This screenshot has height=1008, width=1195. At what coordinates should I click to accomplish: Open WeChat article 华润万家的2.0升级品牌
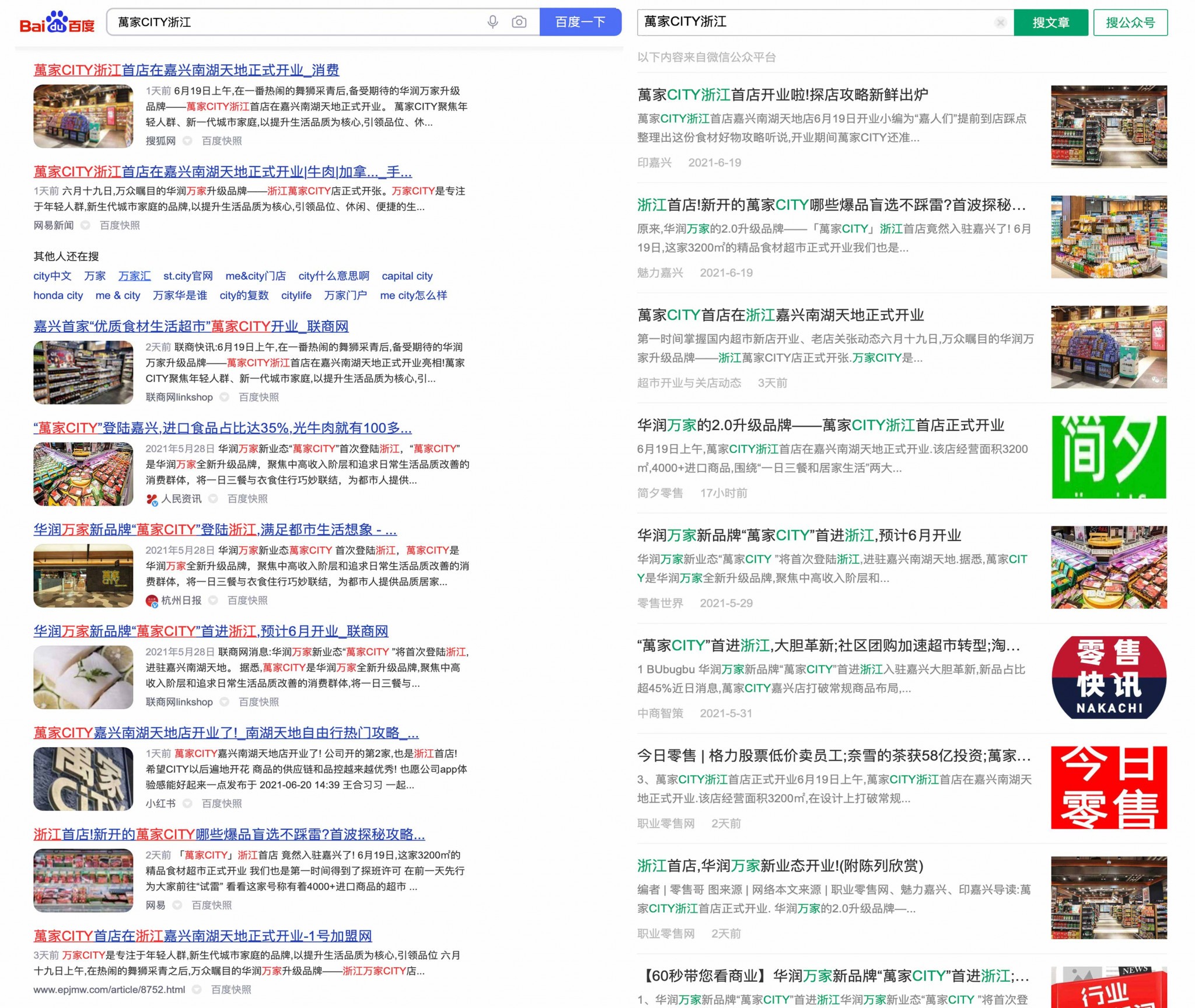tap(820, 425)
